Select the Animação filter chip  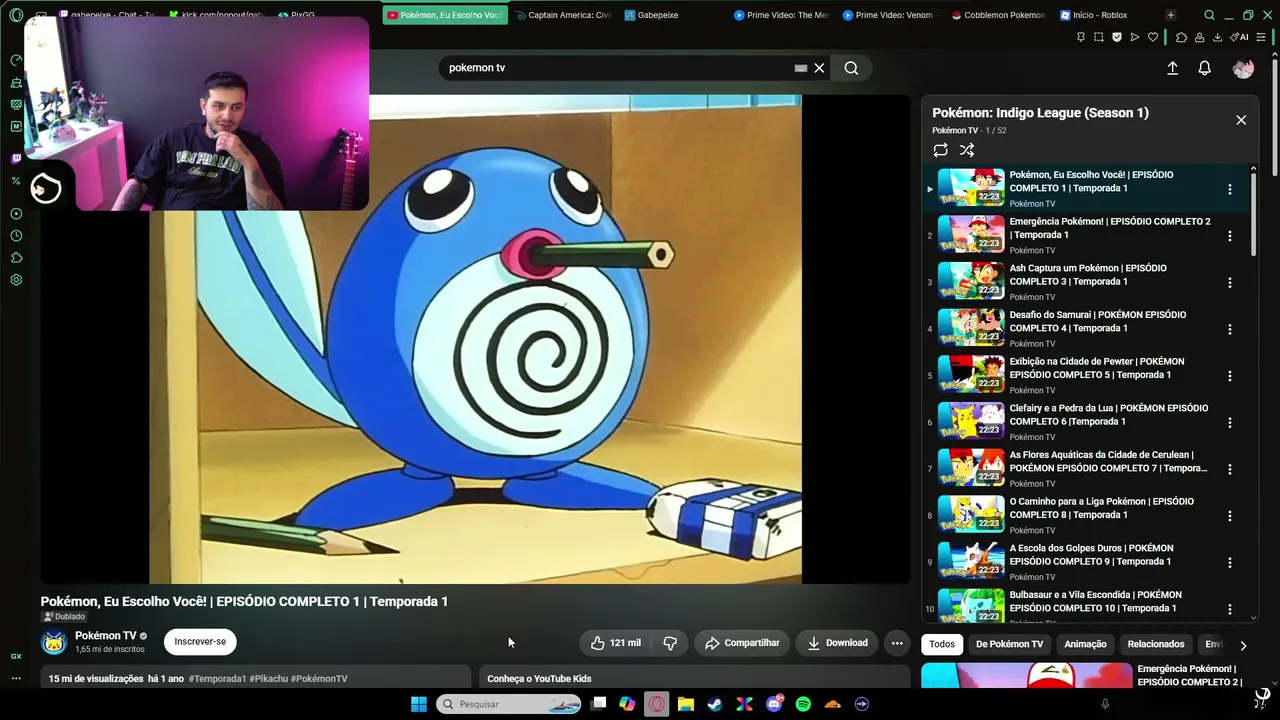point(1085,644)
